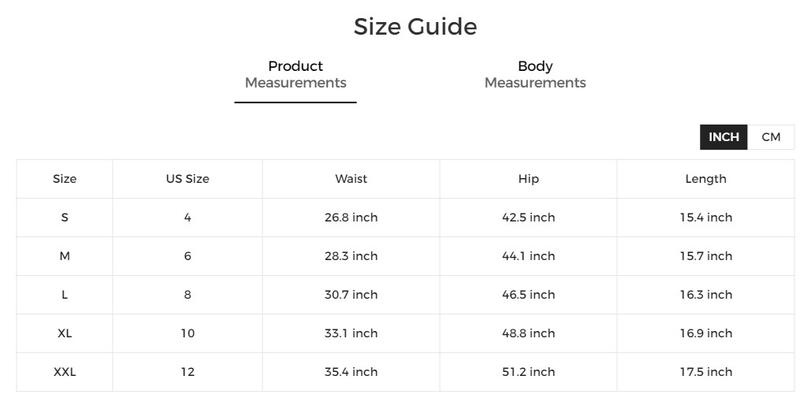Select the S size row label
Viewport: 800px width, 398px height.
click(x=65, y=217)
